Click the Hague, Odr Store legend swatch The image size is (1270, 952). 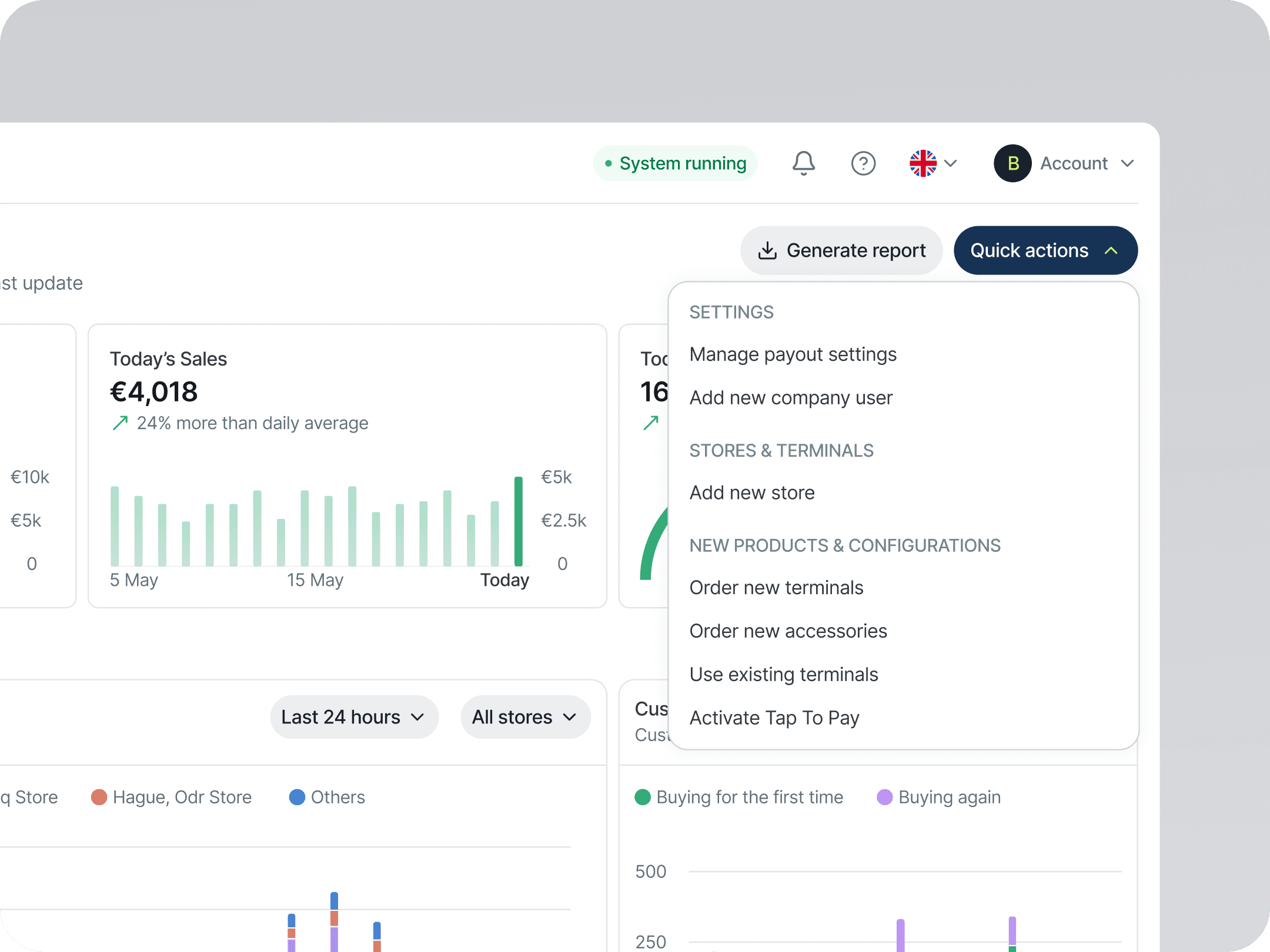[x=99, y=797]
